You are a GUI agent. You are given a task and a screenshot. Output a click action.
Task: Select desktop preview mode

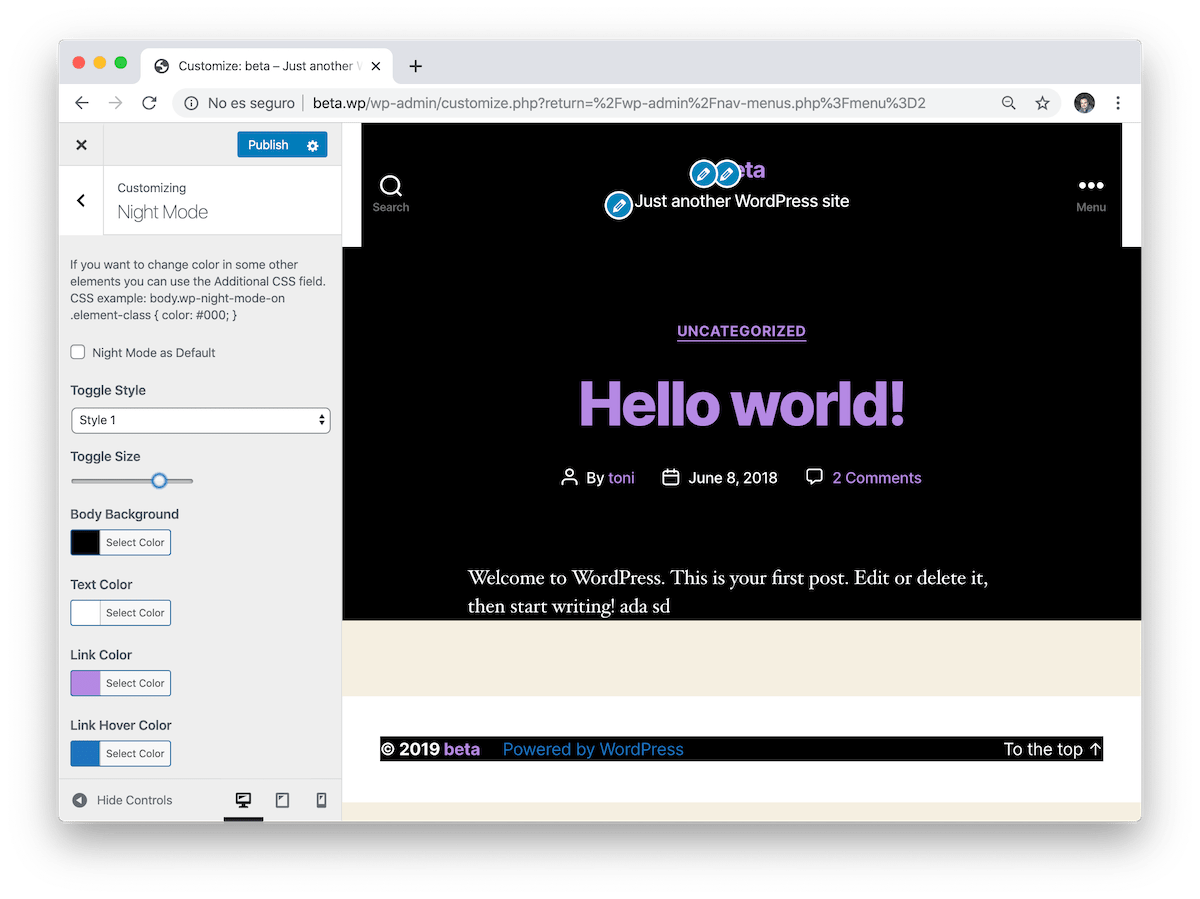coord(243,800)
